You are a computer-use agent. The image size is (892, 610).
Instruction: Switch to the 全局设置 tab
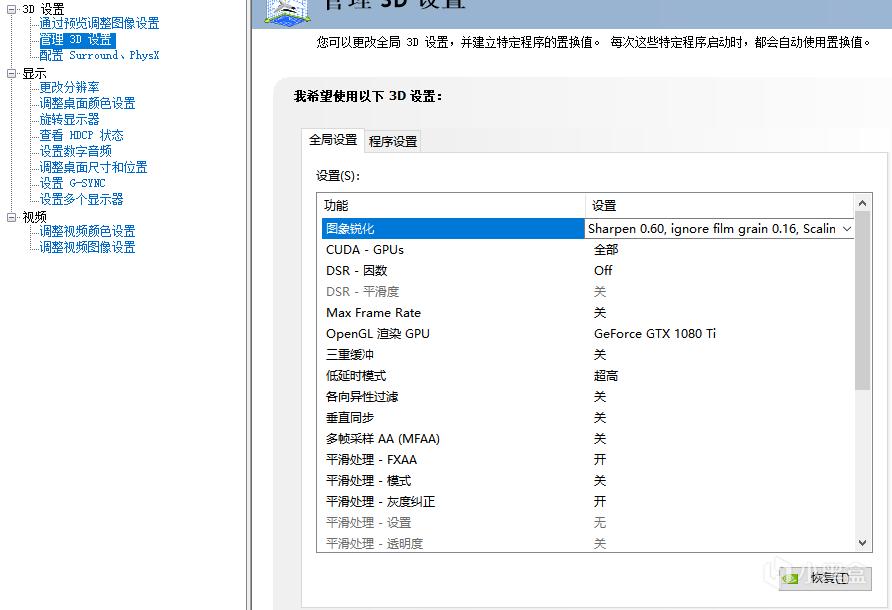point(333,140)
